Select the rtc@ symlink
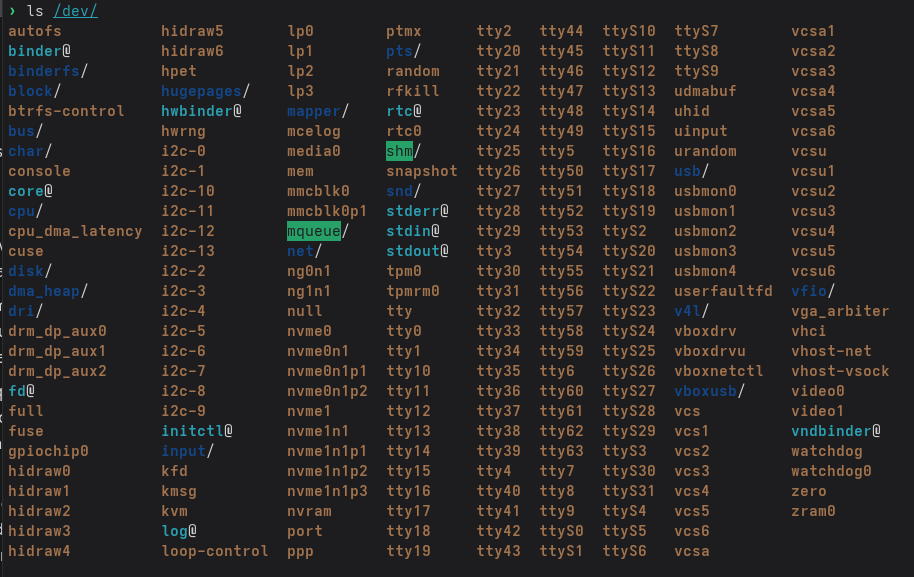This screenshot has height=577, width=914. click(404, 111)
